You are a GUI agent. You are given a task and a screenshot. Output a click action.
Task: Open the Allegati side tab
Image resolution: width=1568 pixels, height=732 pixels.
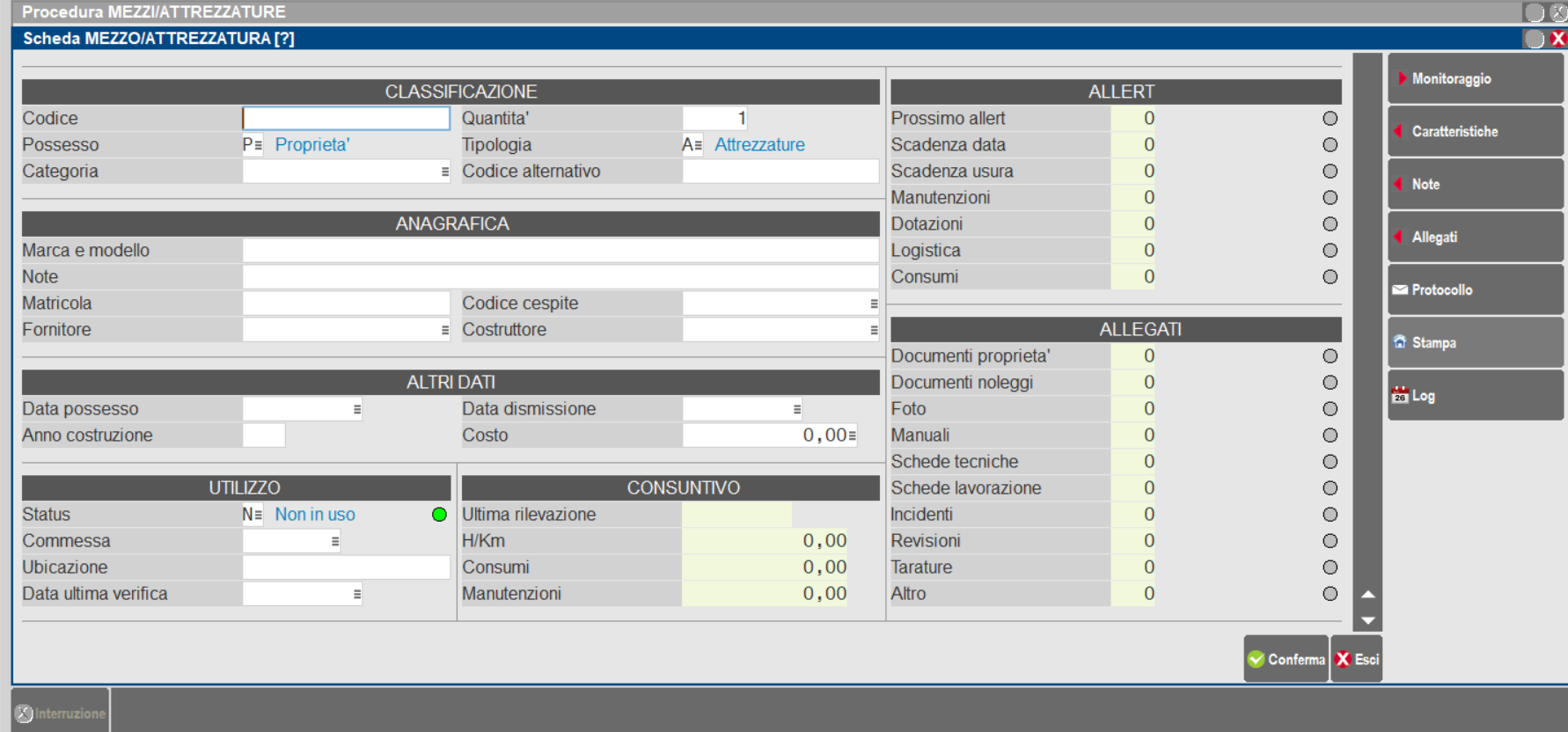[x=1475, y=238]
